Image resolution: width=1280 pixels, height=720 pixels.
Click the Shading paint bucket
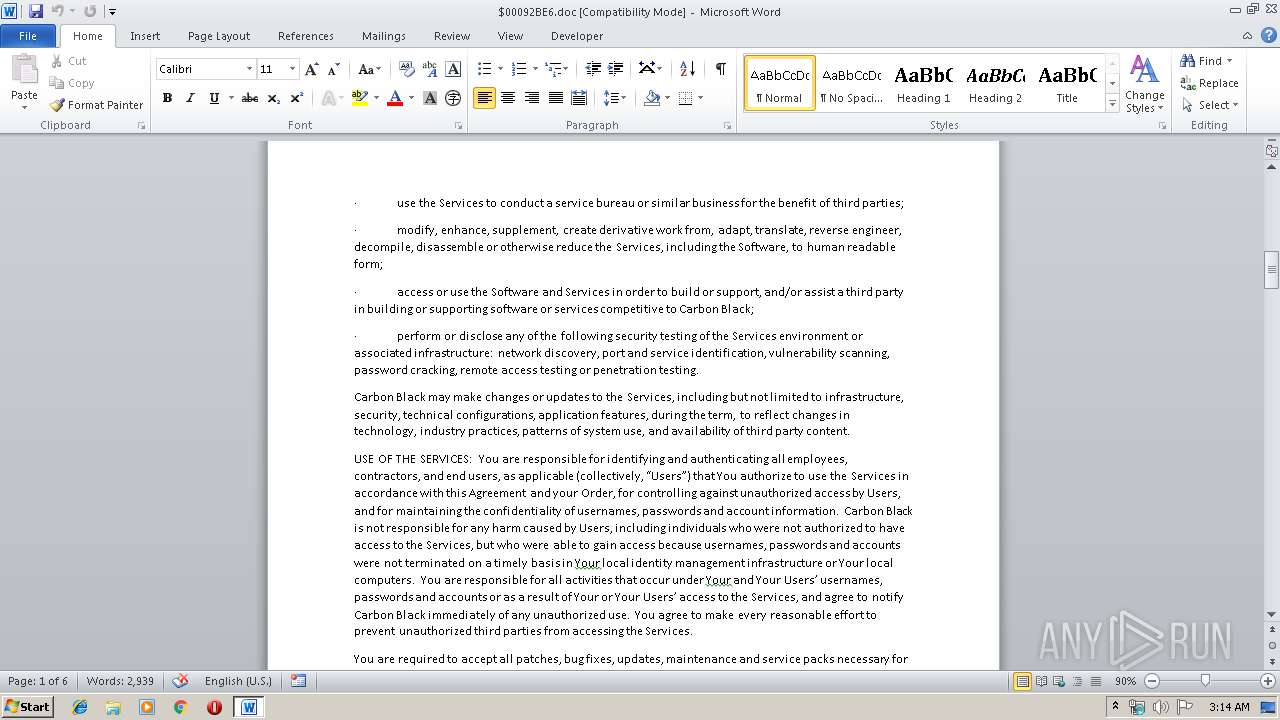(652, 98)
